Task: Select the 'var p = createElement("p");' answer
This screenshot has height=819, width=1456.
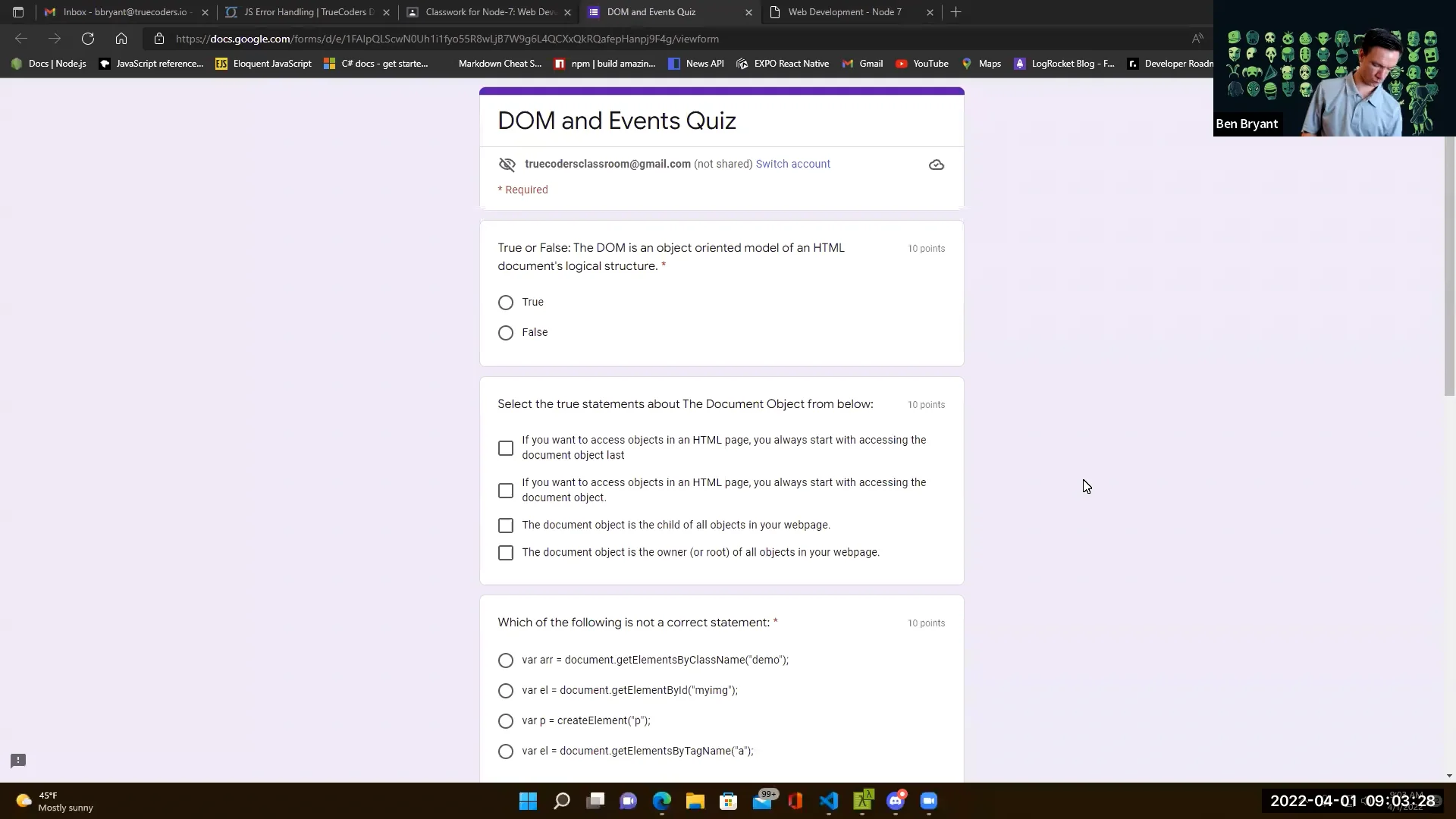Action: click(x=506, y=721)
